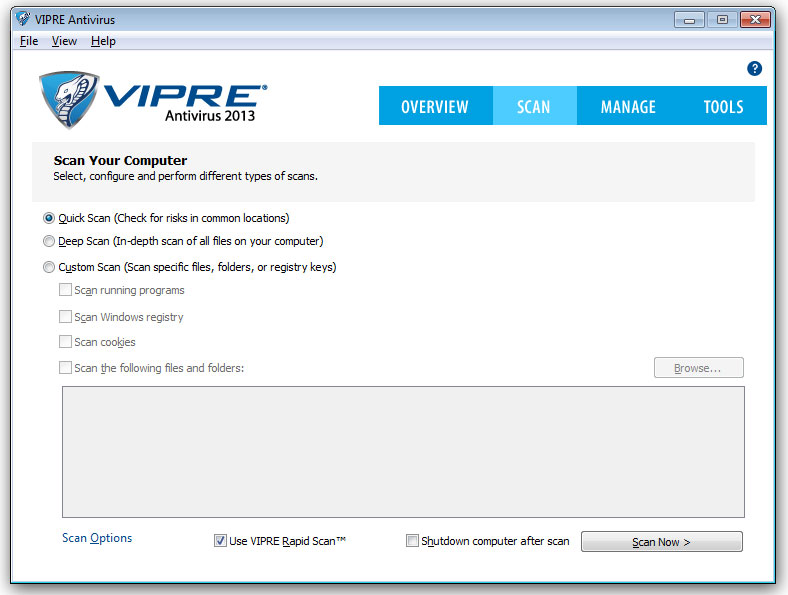Uncheck Use VIPRE Rapid Scan
The image size is (788, 595).
[220, 541]
